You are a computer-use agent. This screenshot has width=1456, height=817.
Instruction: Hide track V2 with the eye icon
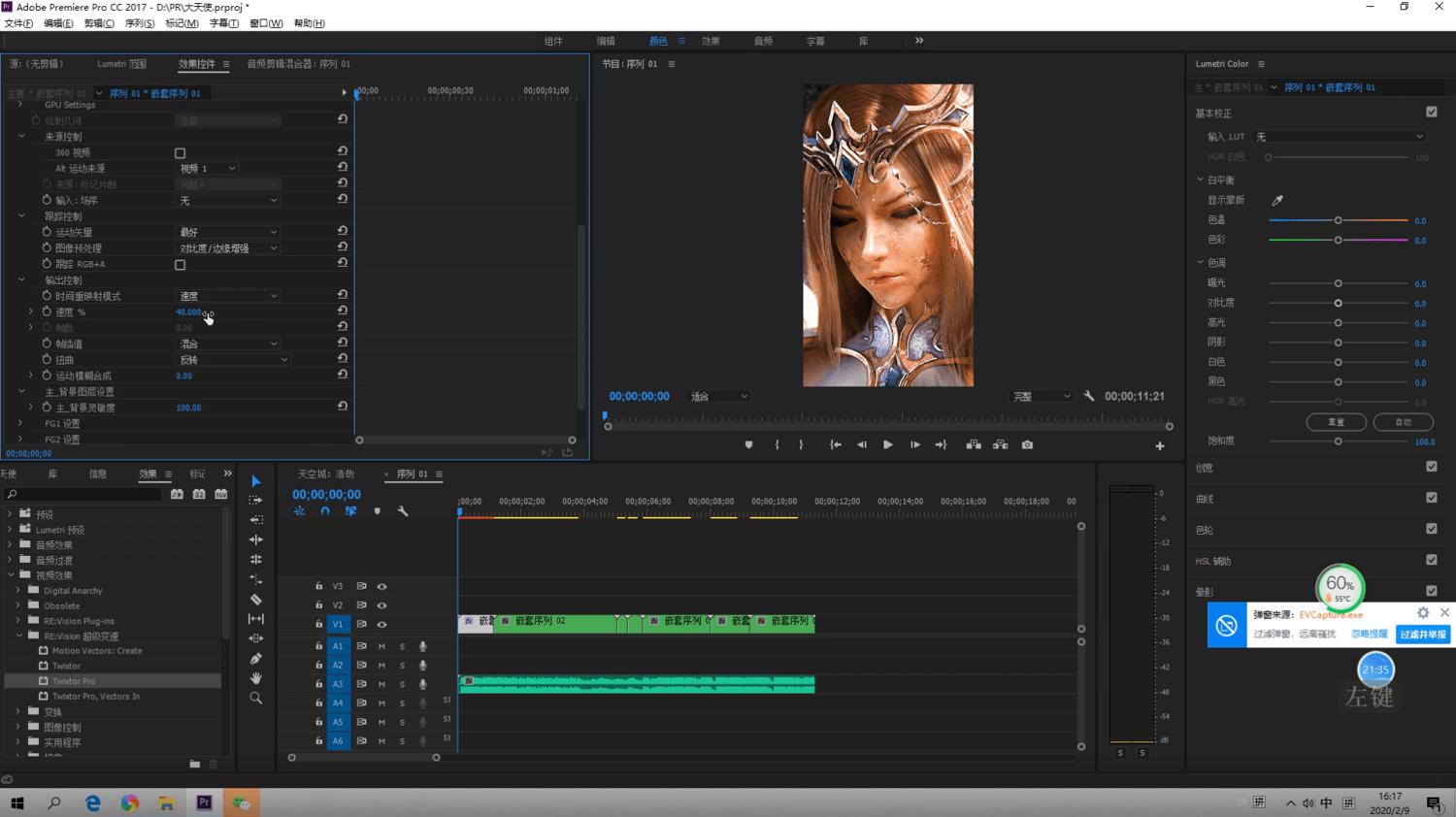pos(381,605)
